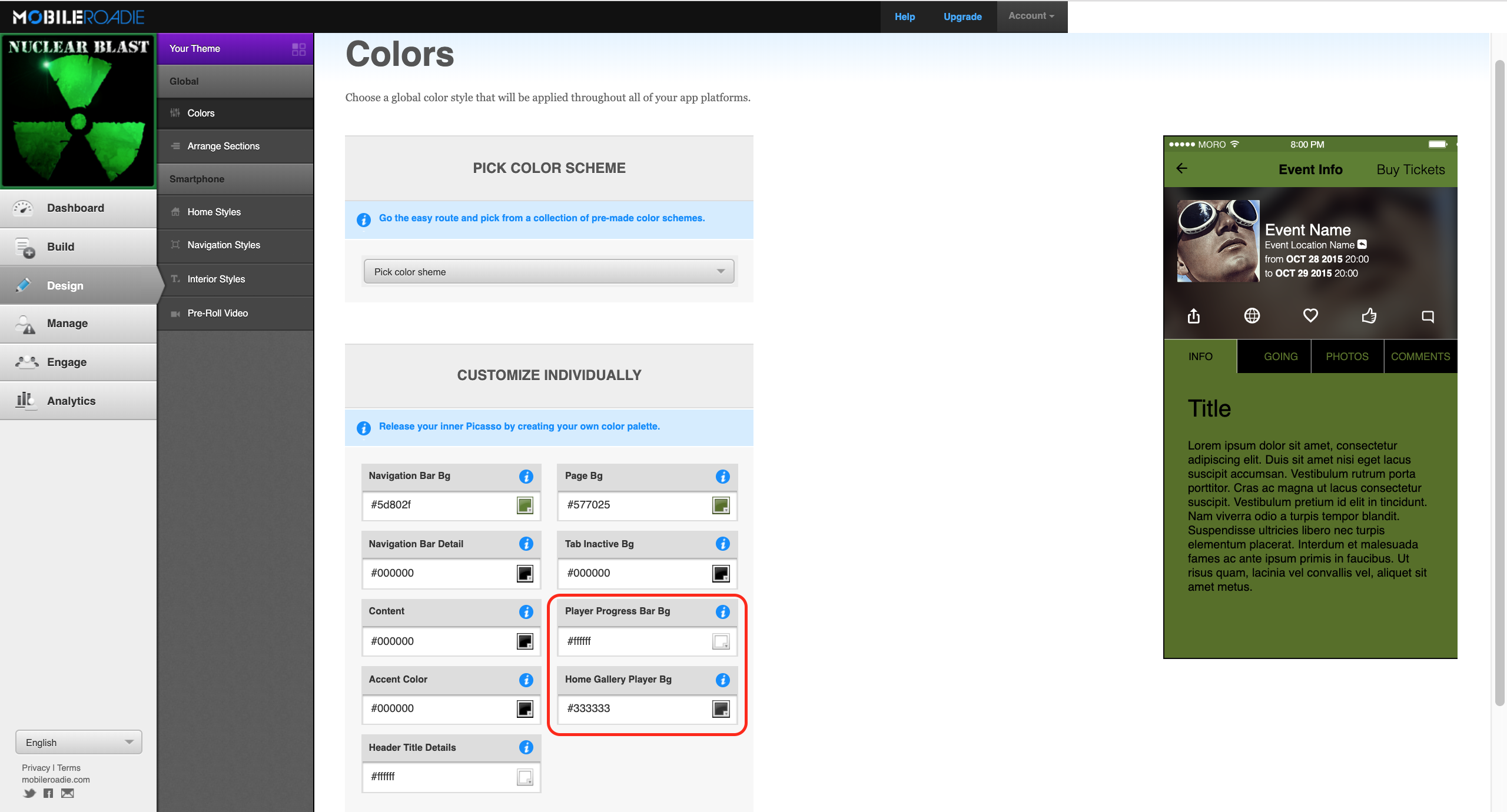Click the heart icon in phone preview
Image resolution: width=1507 pixels, height=812 pixels.
(x=1310, y=315)
